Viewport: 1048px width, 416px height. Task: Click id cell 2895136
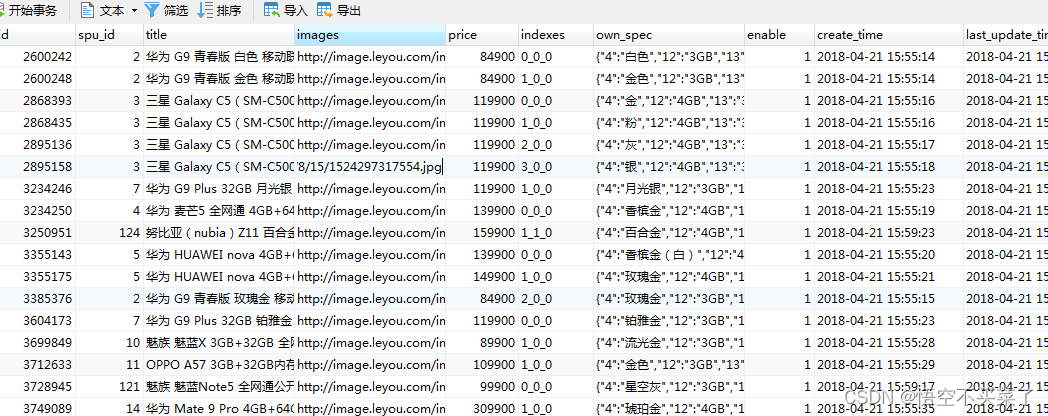pos(37,145)
